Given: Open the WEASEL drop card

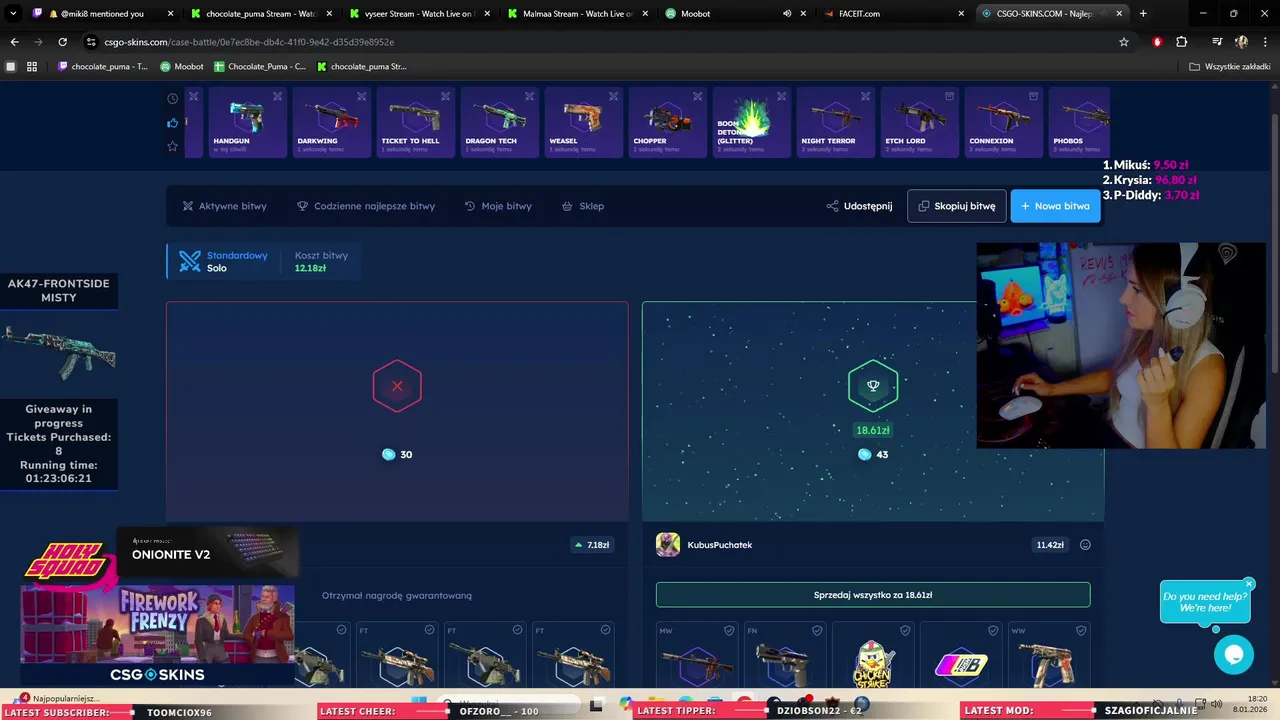Looking at the screenshot, I should click(583, 122).
